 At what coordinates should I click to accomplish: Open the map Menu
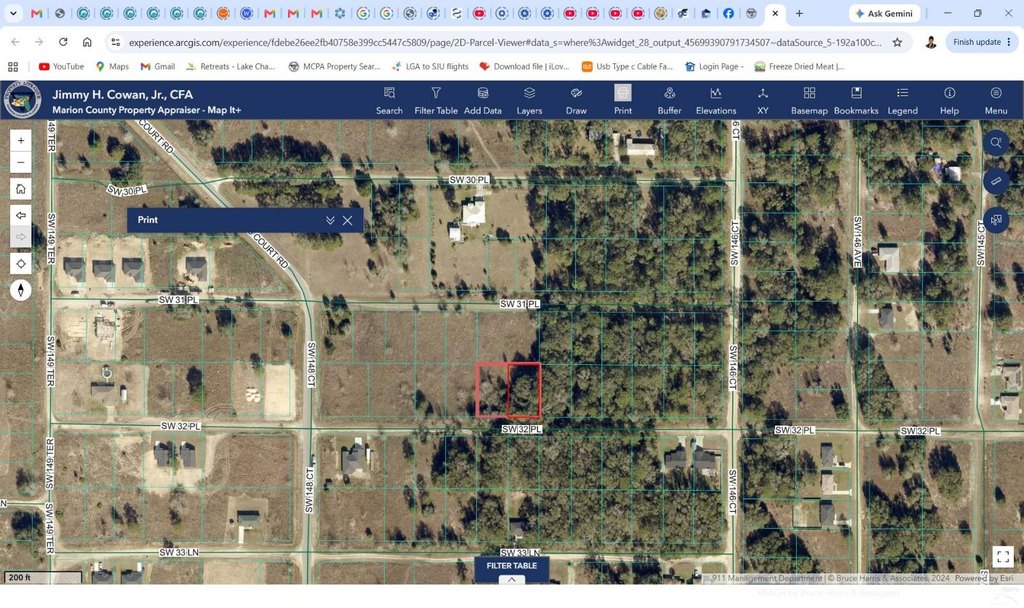[x=996, y=101]
